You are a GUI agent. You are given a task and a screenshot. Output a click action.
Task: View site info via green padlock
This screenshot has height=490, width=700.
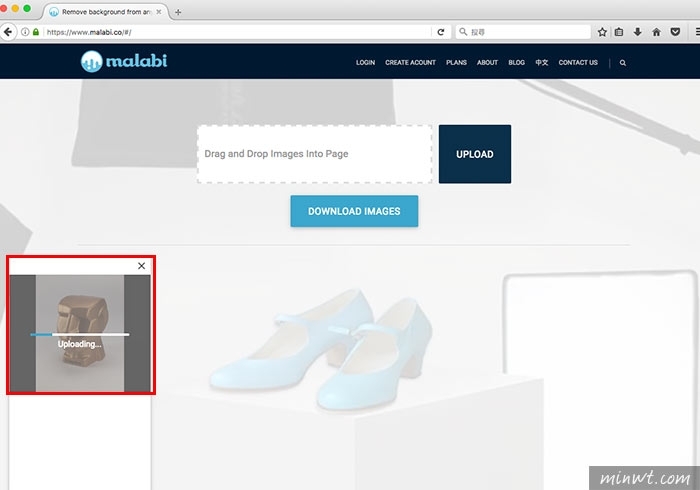[36, 32]
